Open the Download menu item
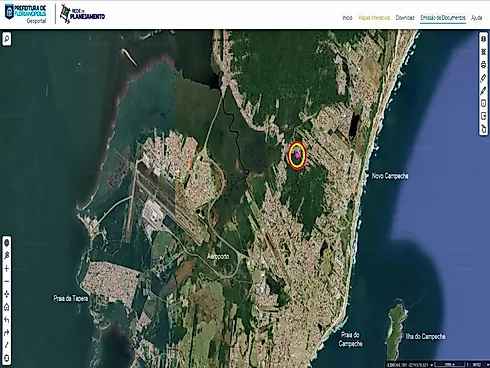The height and width of the screenshot is (368, 490). (405, 18)
